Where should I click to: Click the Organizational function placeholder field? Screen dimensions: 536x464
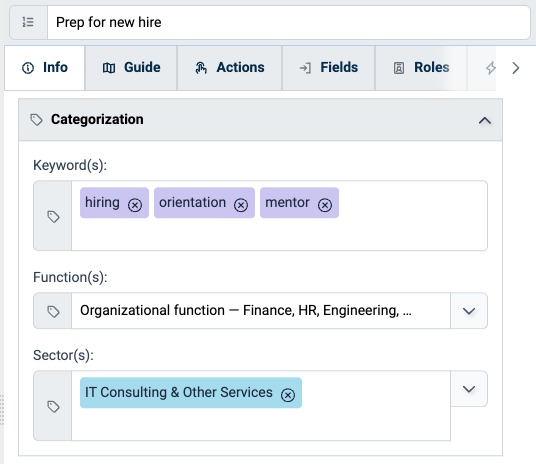pos(261,311)
